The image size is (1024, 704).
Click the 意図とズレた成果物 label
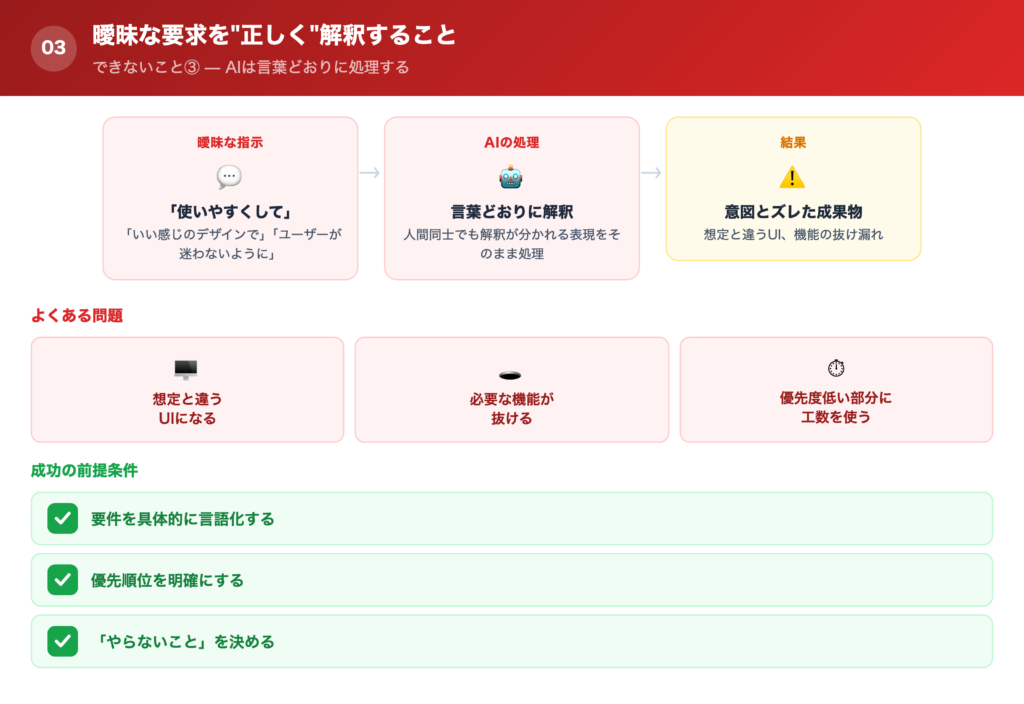tap(793, 212)
